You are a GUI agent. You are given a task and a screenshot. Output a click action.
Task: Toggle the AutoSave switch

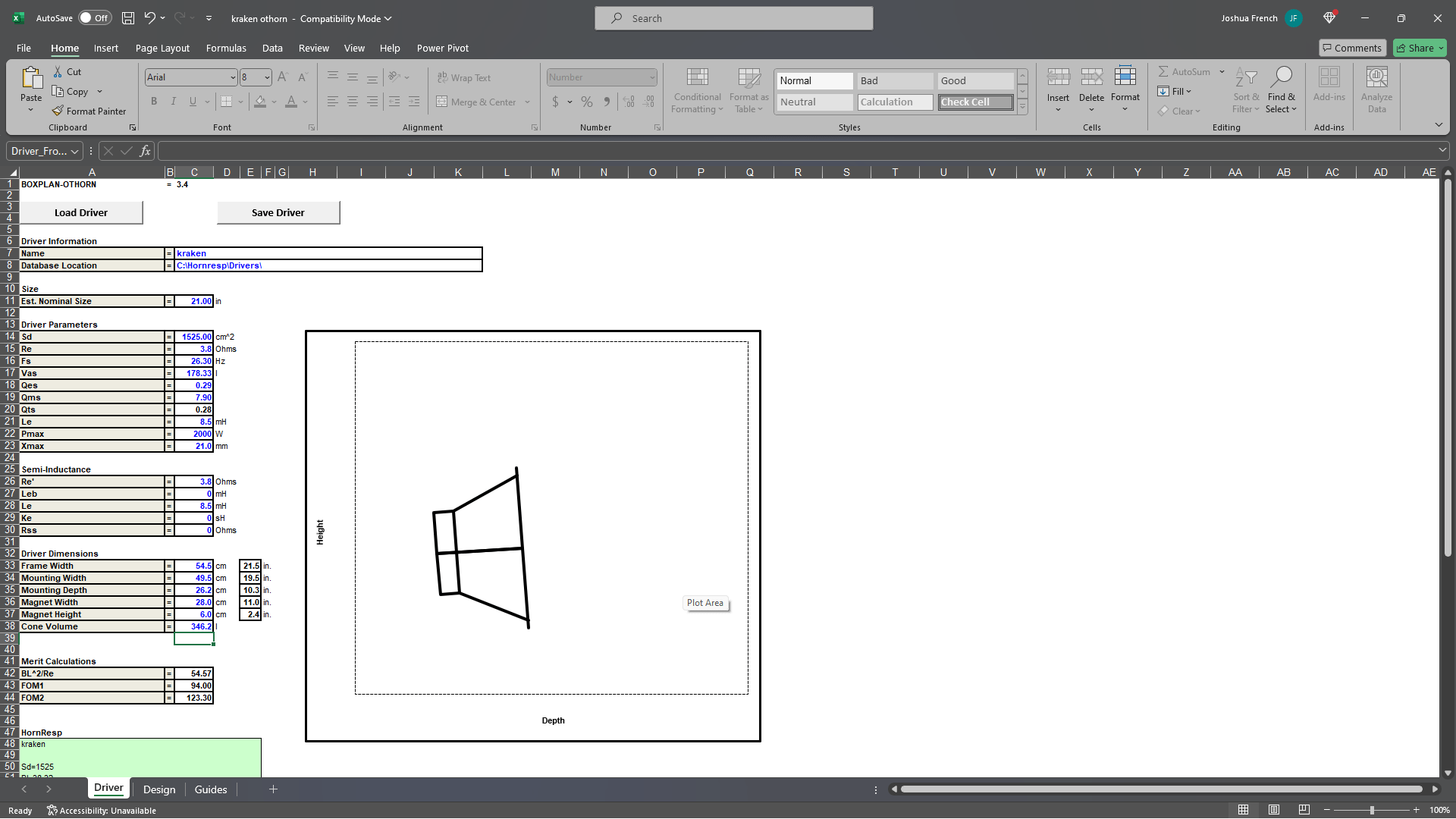point(95,18)
